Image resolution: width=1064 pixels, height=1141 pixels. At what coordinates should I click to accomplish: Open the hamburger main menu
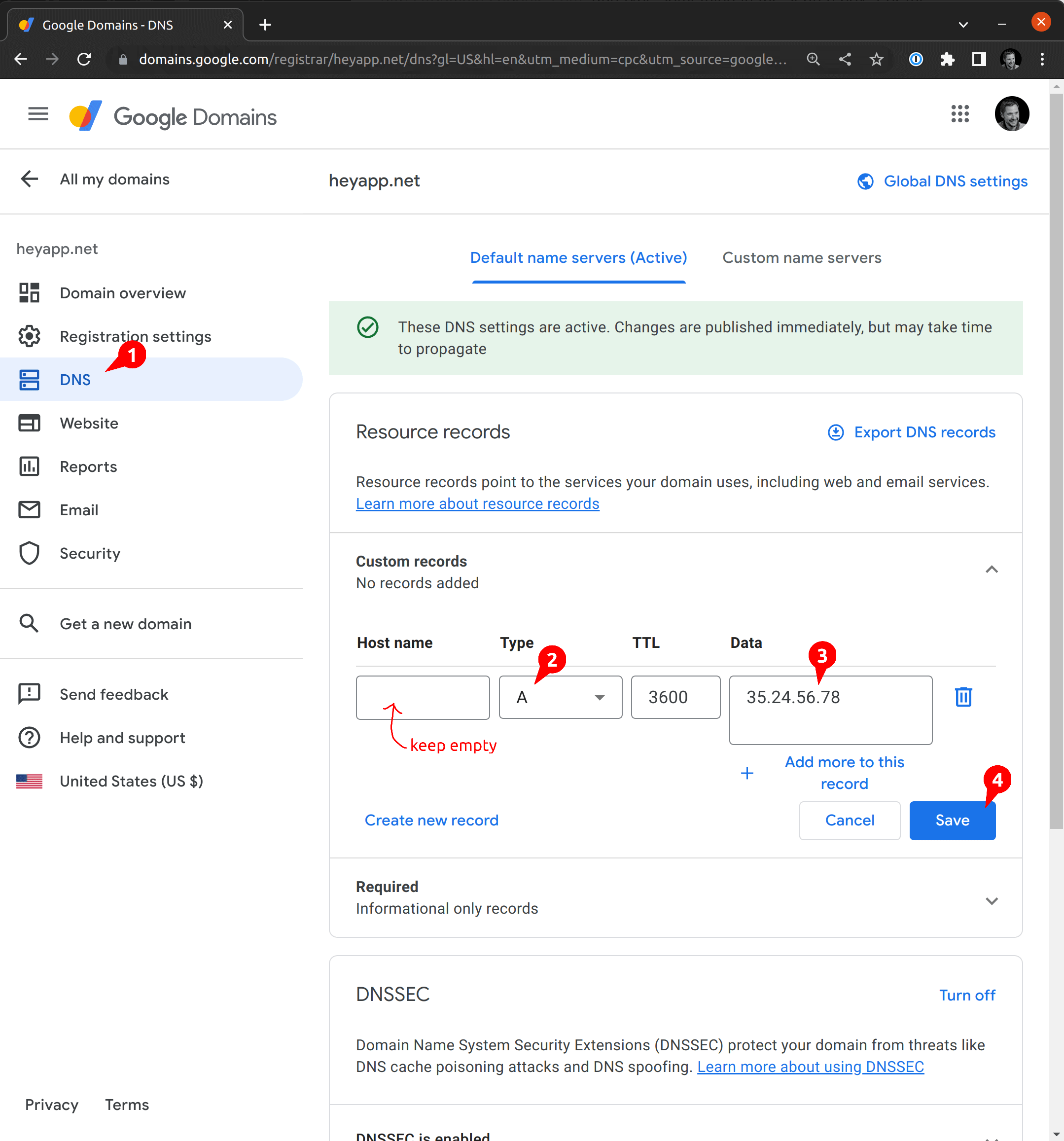(38, 114)
